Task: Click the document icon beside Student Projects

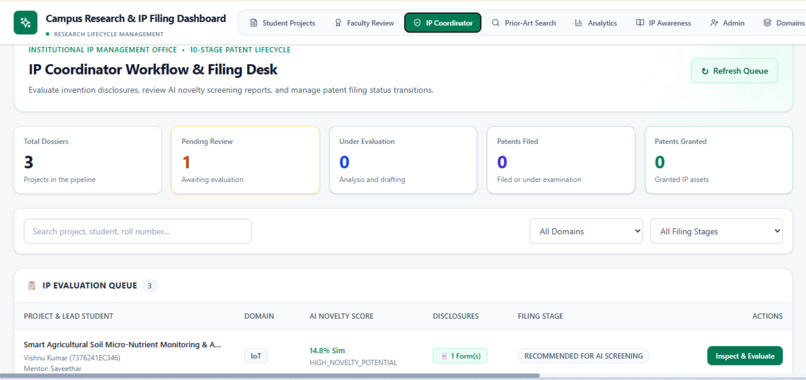Action: [x=253, y=23]
